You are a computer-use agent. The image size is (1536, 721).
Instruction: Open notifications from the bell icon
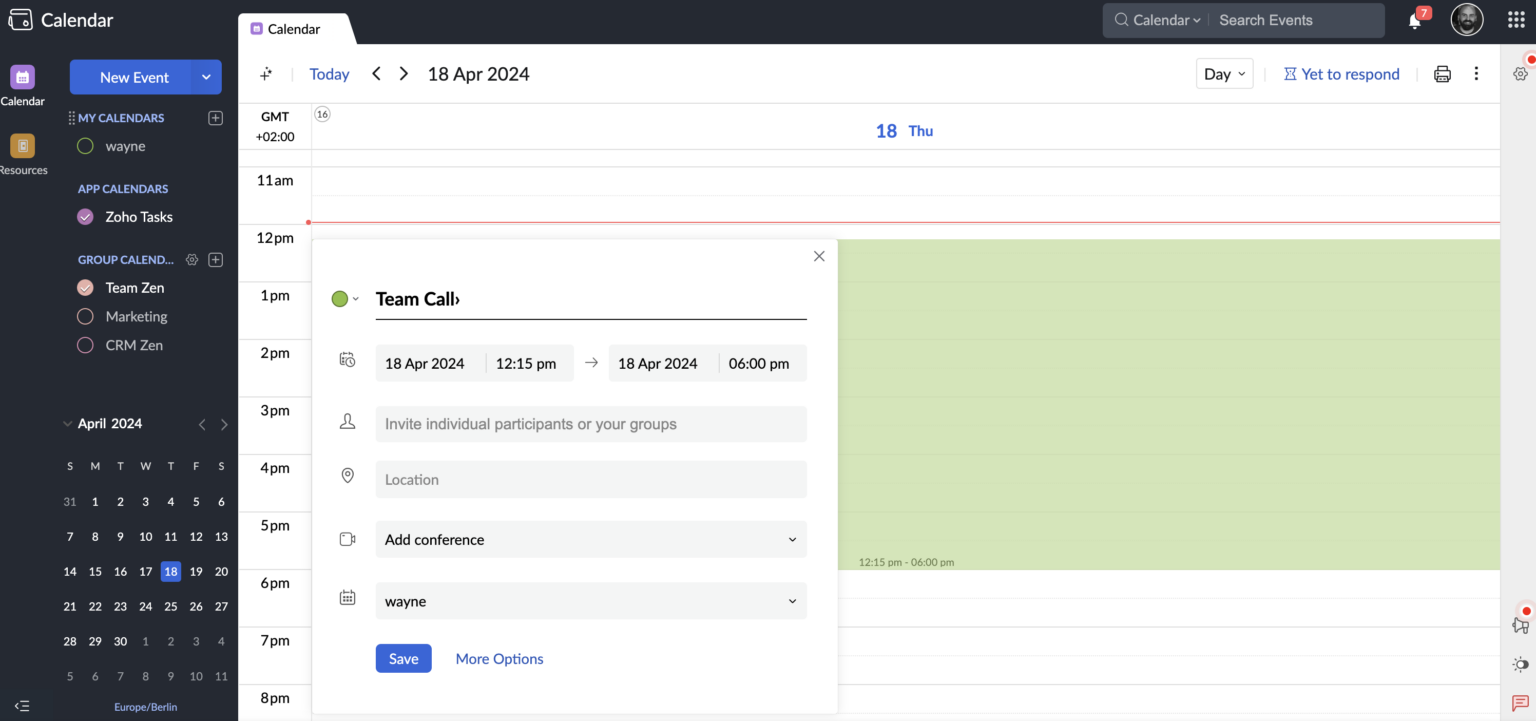click(1415, 20)
